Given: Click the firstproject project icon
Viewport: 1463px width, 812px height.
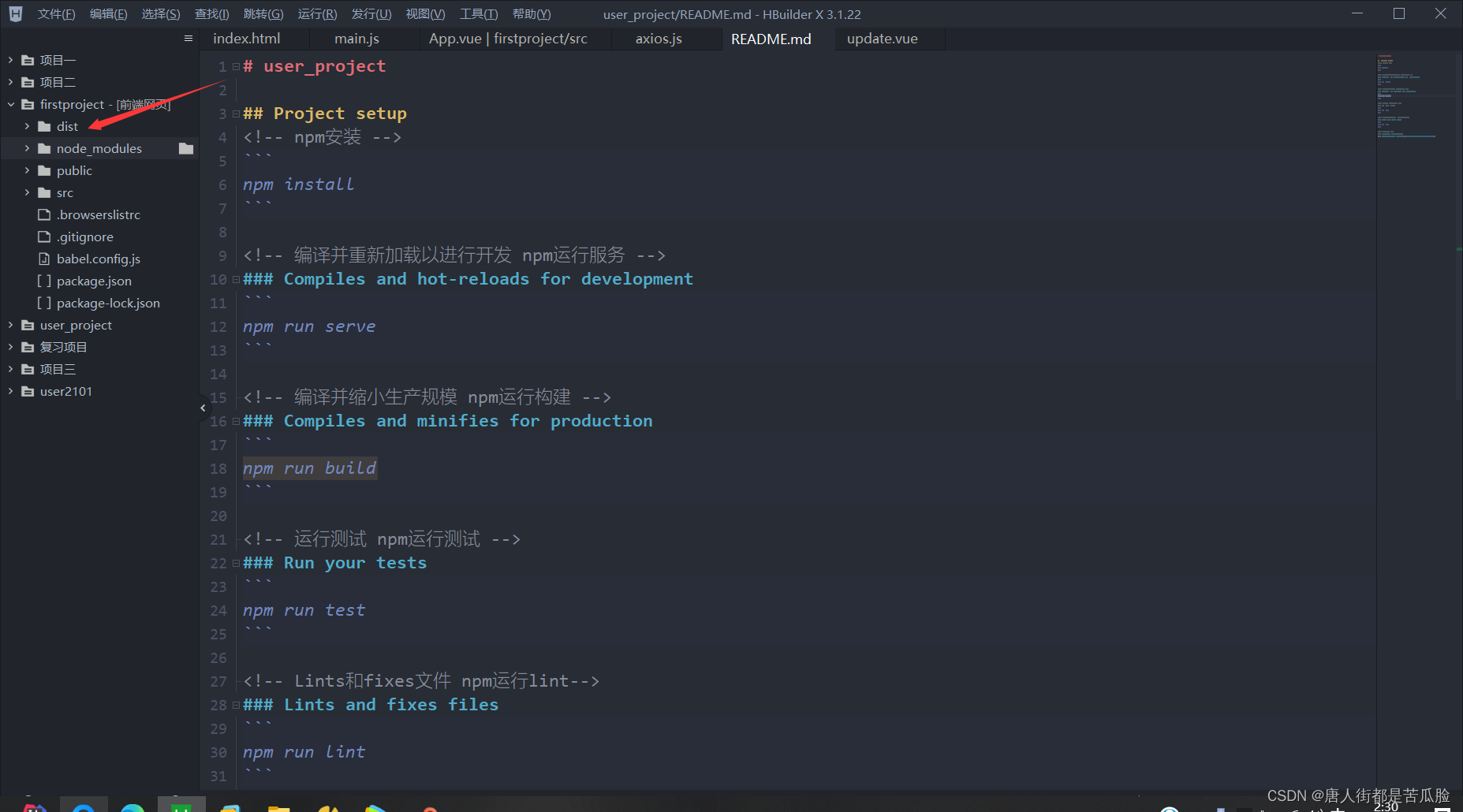Looking at the screenshot, I should pos(28,104).
